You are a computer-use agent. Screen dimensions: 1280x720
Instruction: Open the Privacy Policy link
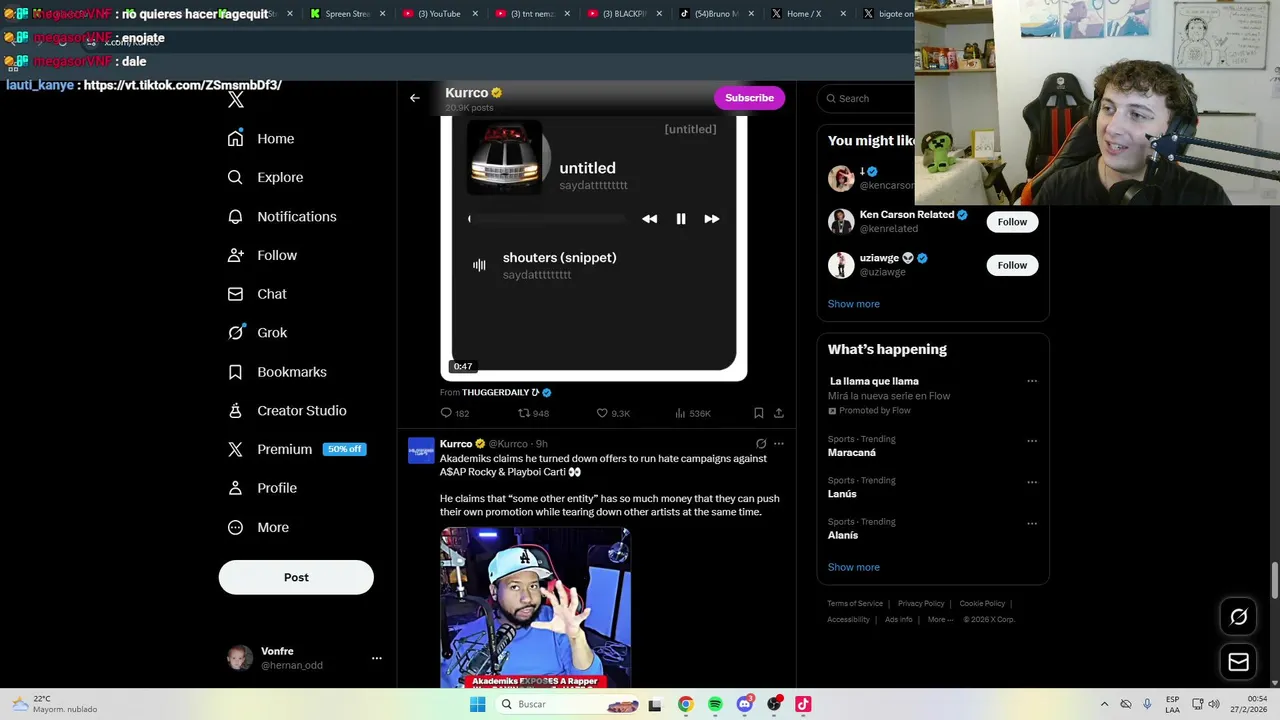(x=921, y=604)
